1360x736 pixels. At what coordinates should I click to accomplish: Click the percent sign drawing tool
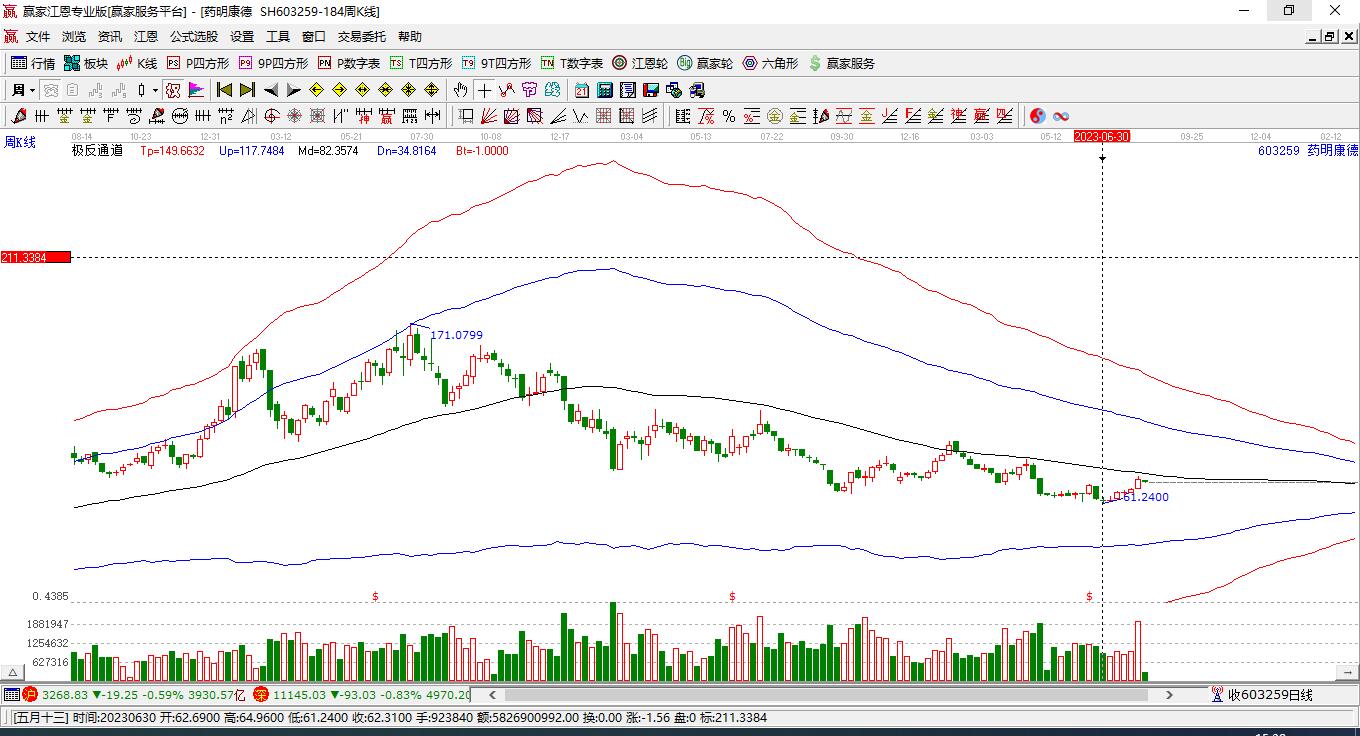[x=729, y=116]
